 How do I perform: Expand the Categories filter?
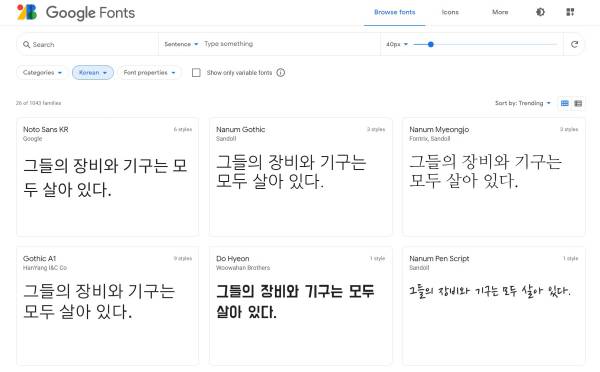pos(42,72)
